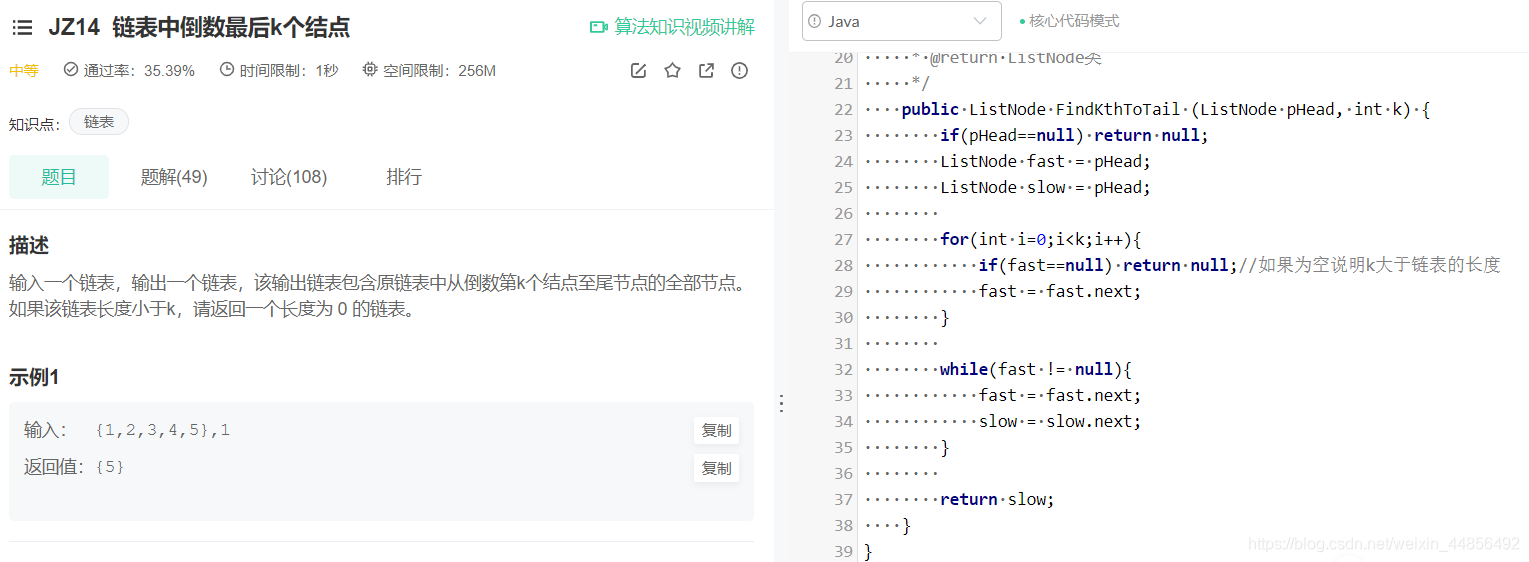Click the comment on line 28

tap(1370, 265)
